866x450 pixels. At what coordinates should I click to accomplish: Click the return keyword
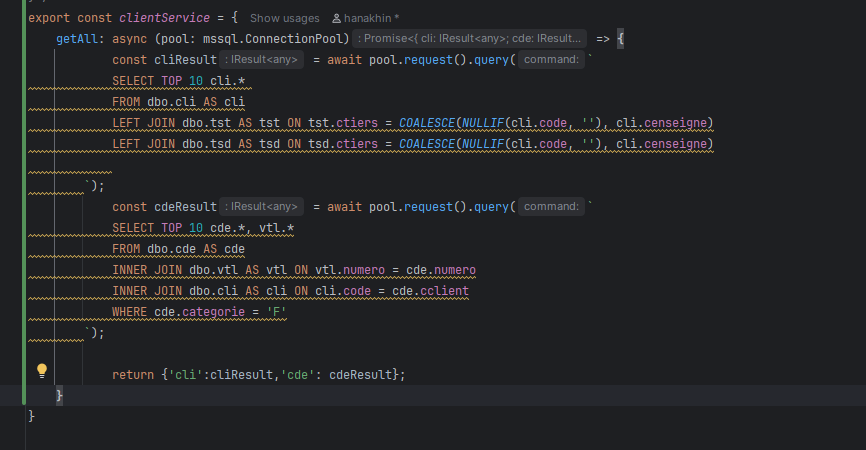click(x=132, y=374)
